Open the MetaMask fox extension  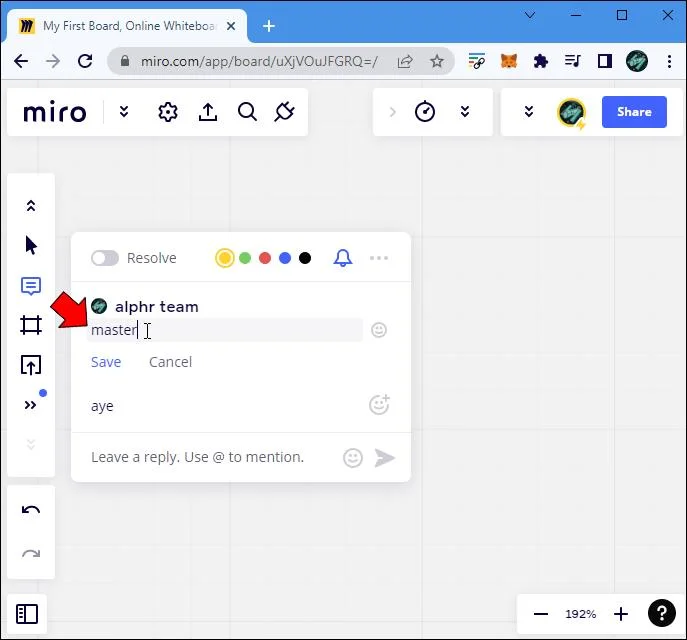pos(509,61)
